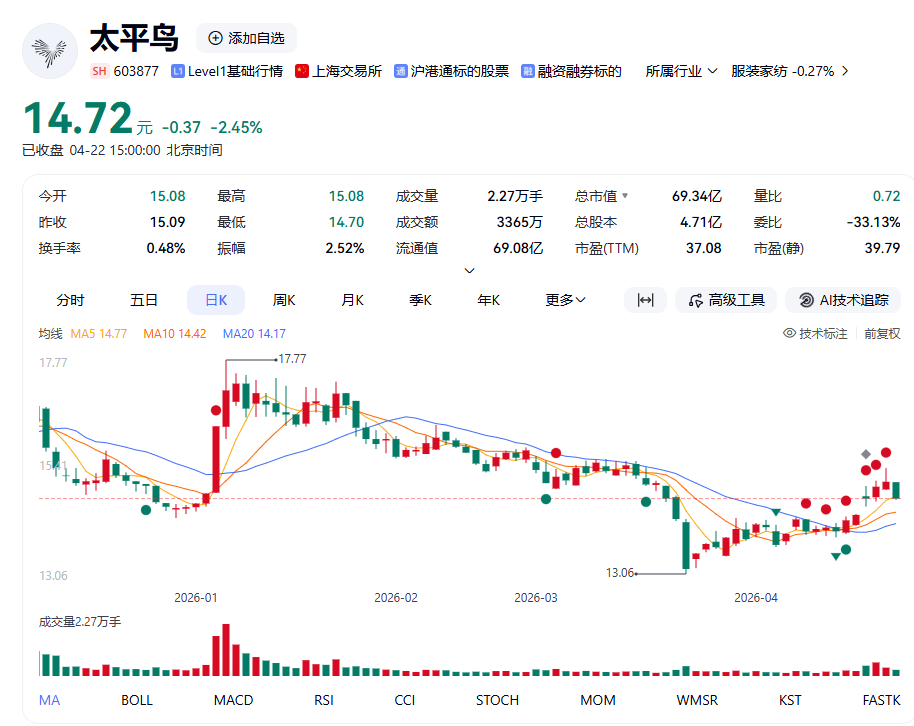Select the BOLL indicator
The width and height of the screenshot is (914, 726).
(x=137, y=700)
